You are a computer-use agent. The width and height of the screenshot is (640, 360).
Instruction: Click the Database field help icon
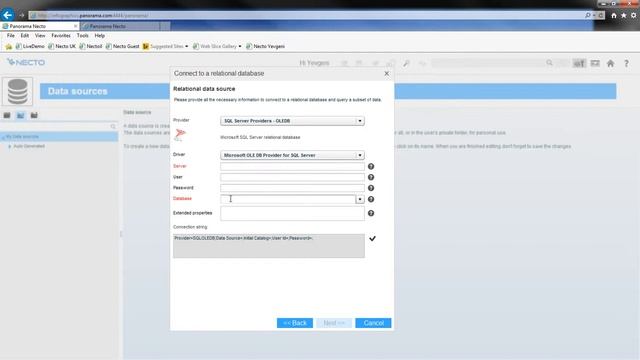point(371,199)
